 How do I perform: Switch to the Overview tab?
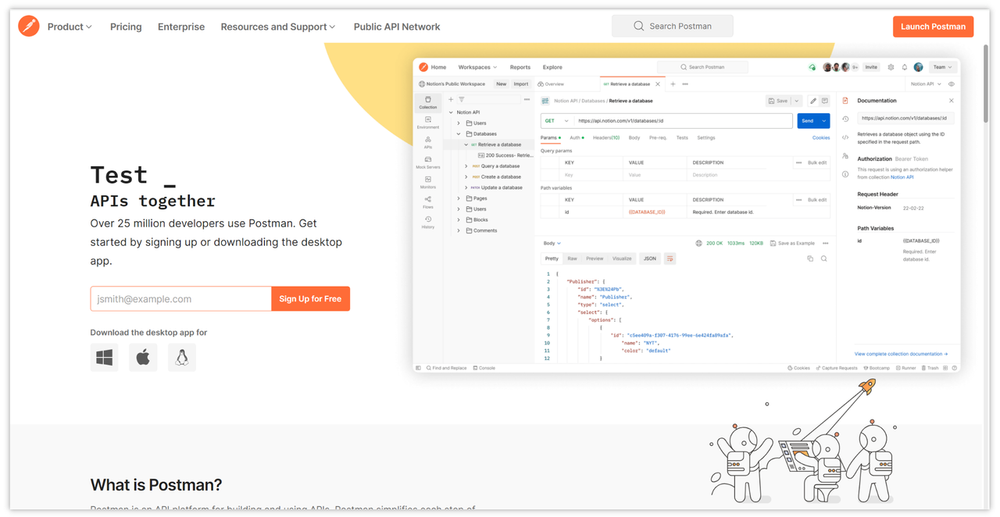pos(550,84)
